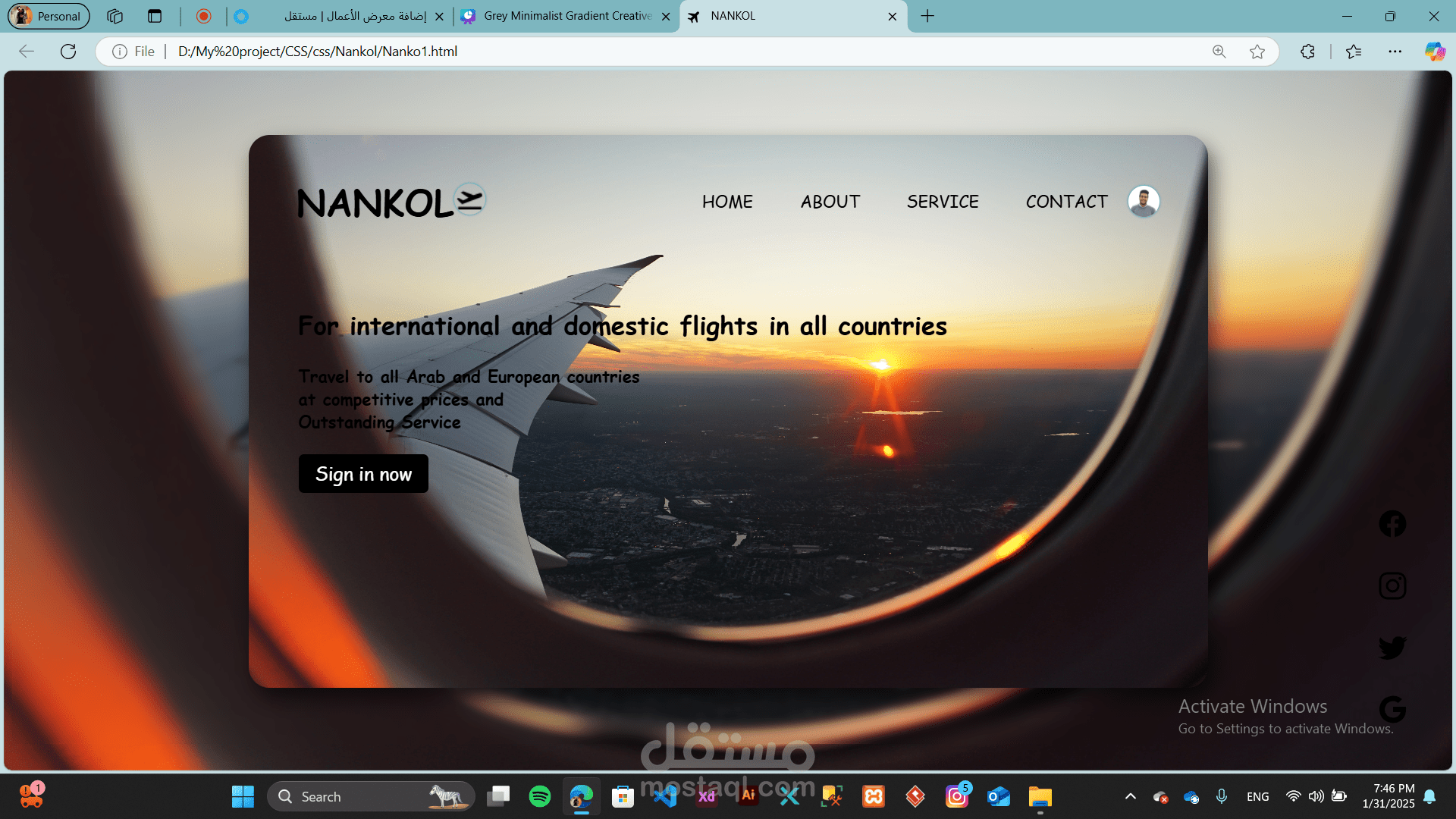1456x819 pixels.
Task: Open the CONTACT nav link
Action: click(x=1066, y=202)
